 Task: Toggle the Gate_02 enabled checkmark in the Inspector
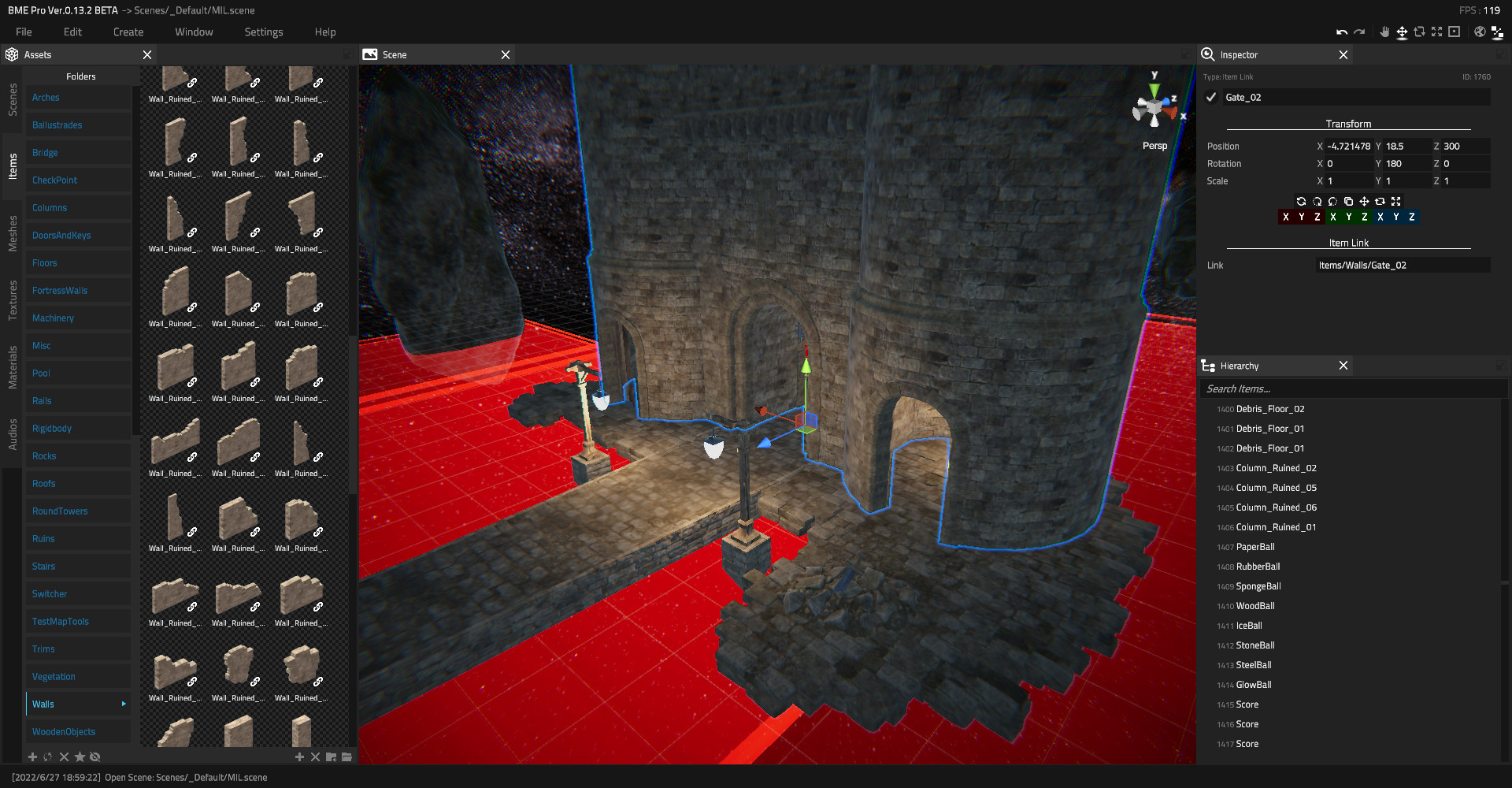point(1211,97)
